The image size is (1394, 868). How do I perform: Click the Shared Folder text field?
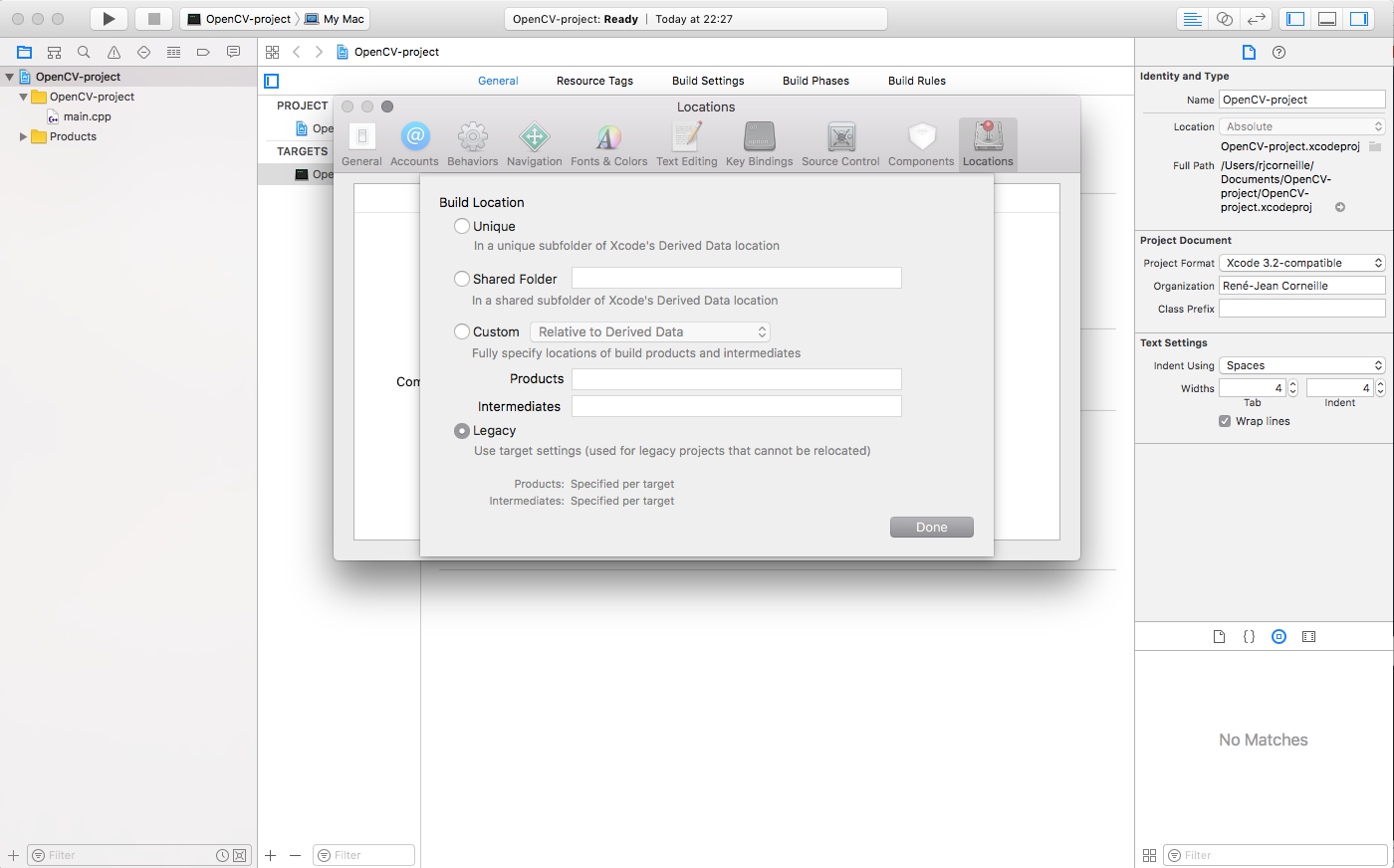tap(737, 278)
